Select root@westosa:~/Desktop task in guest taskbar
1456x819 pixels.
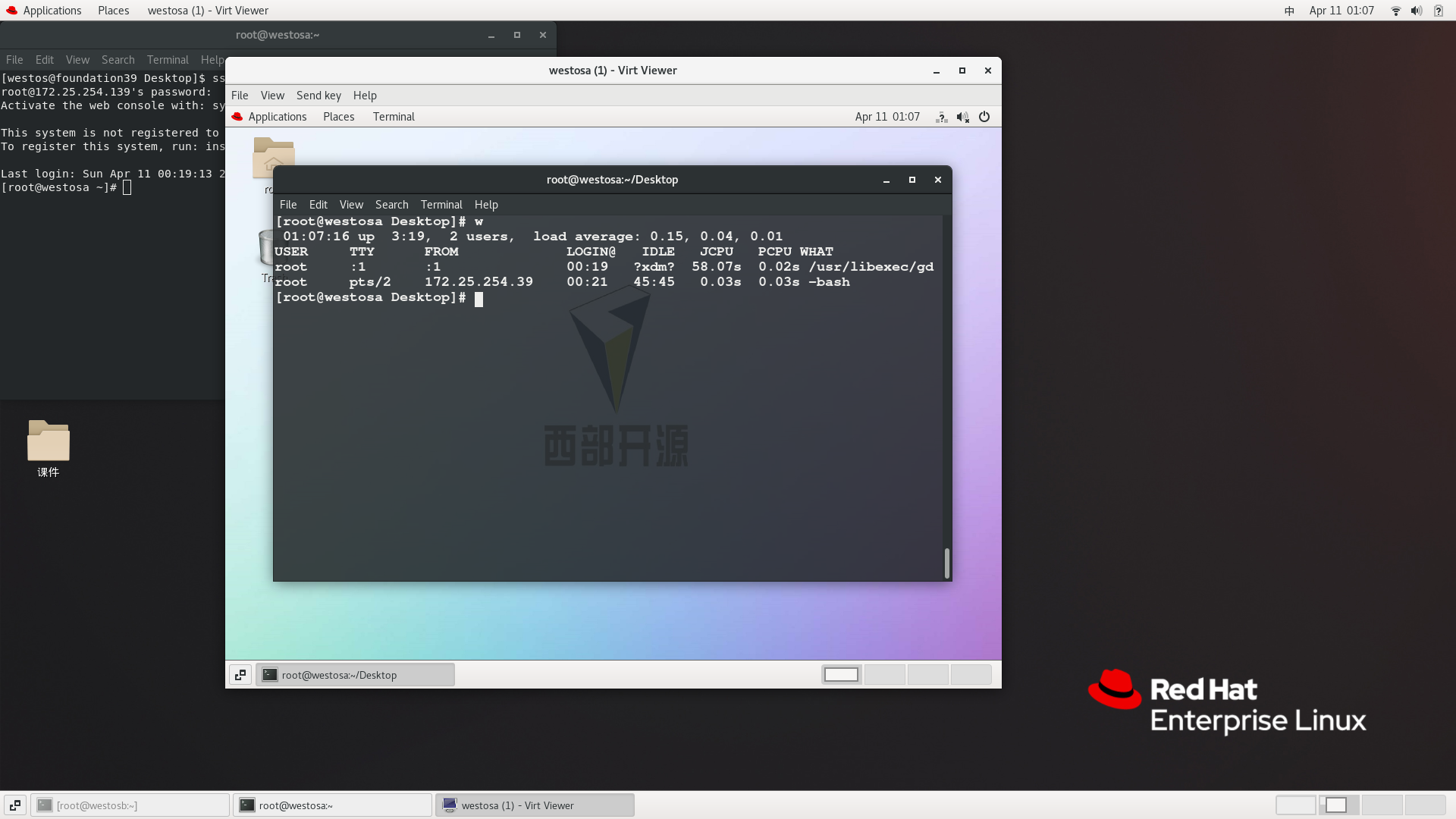pyautogui.click(x=355, y=675)
